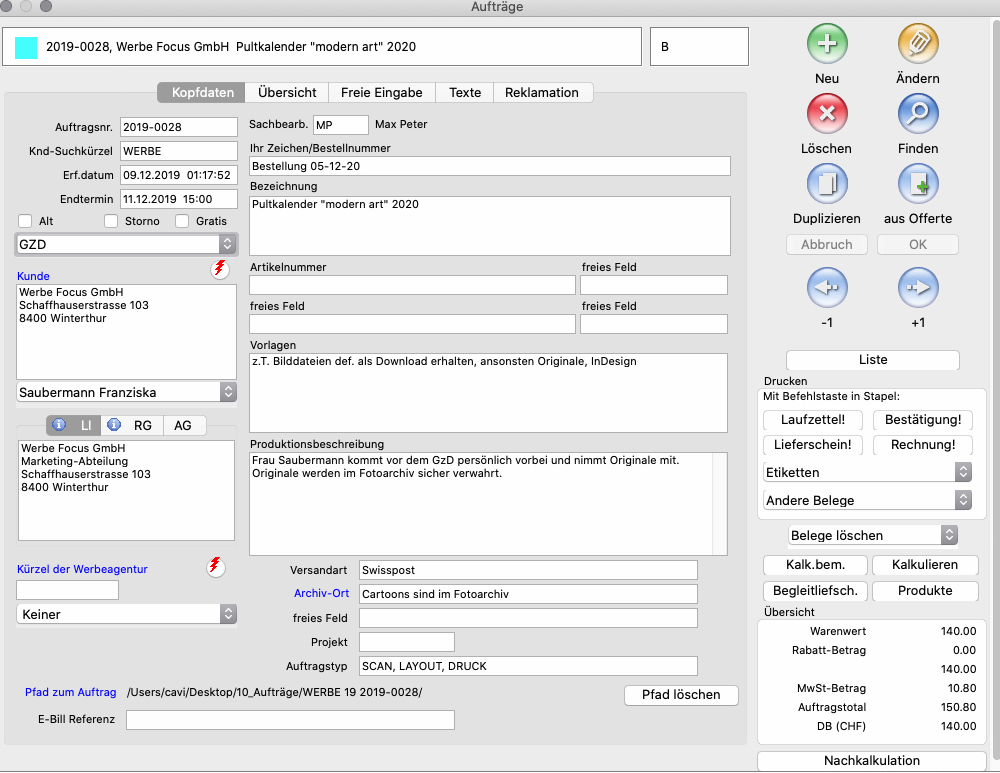This screenshot has width=1000, height=773.
Task: Open the Reklamation tab
Action: (542, 92)
